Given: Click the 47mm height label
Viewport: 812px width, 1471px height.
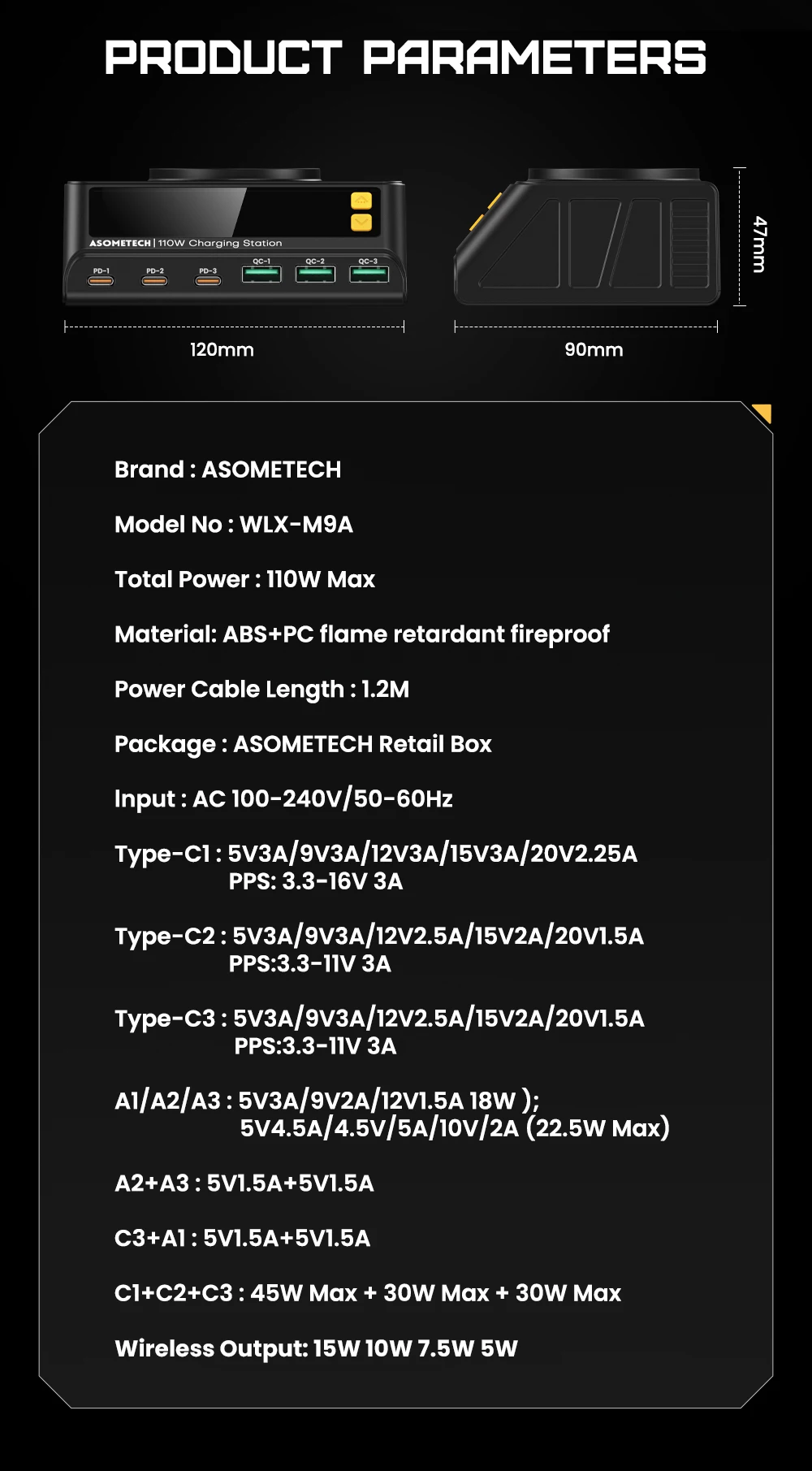Looking at the screenshot, I should pos(759,244).
